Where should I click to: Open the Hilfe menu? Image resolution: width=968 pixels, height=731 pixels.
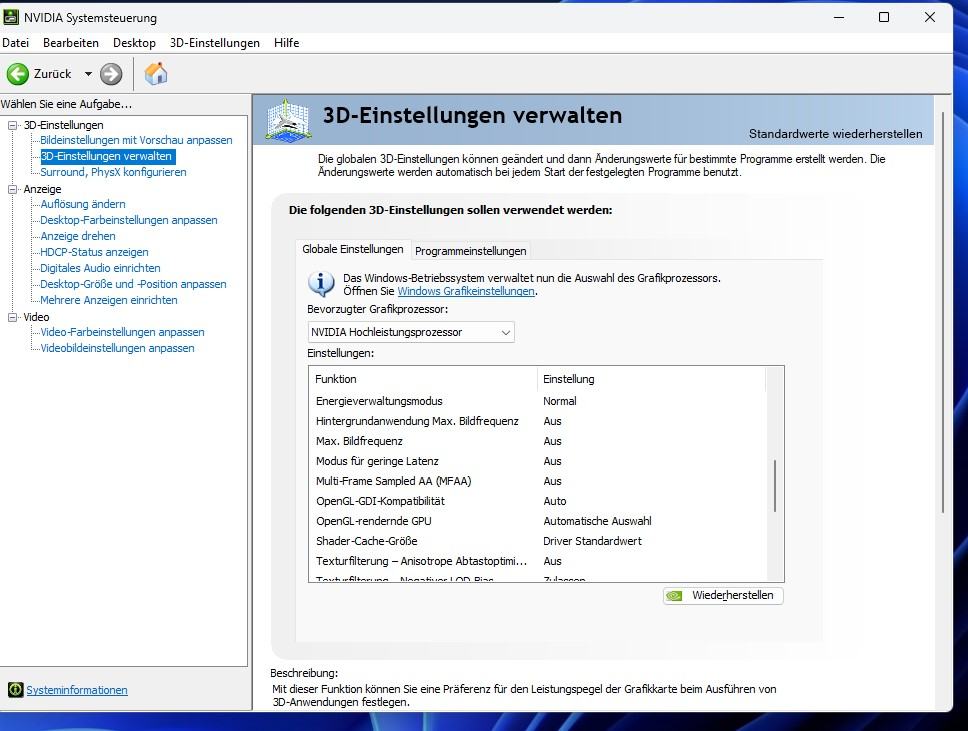coord(286,43)
